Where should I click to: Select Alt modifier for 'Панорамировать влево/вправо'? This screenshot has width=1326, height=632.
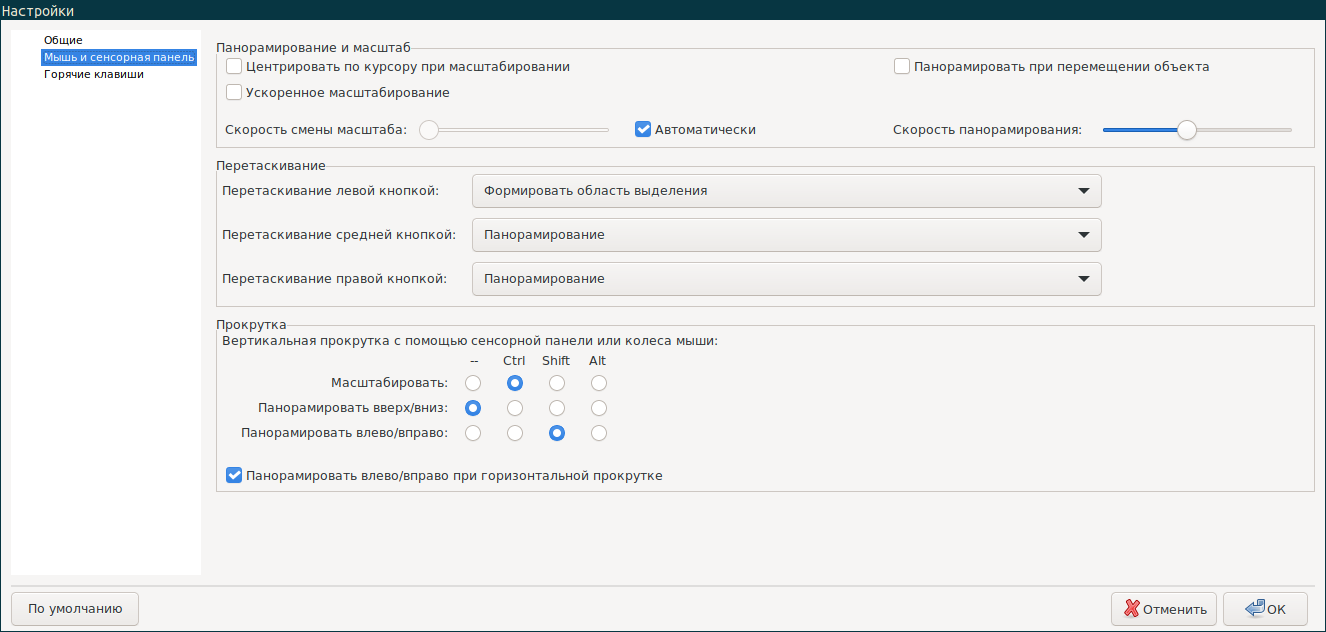597,433
